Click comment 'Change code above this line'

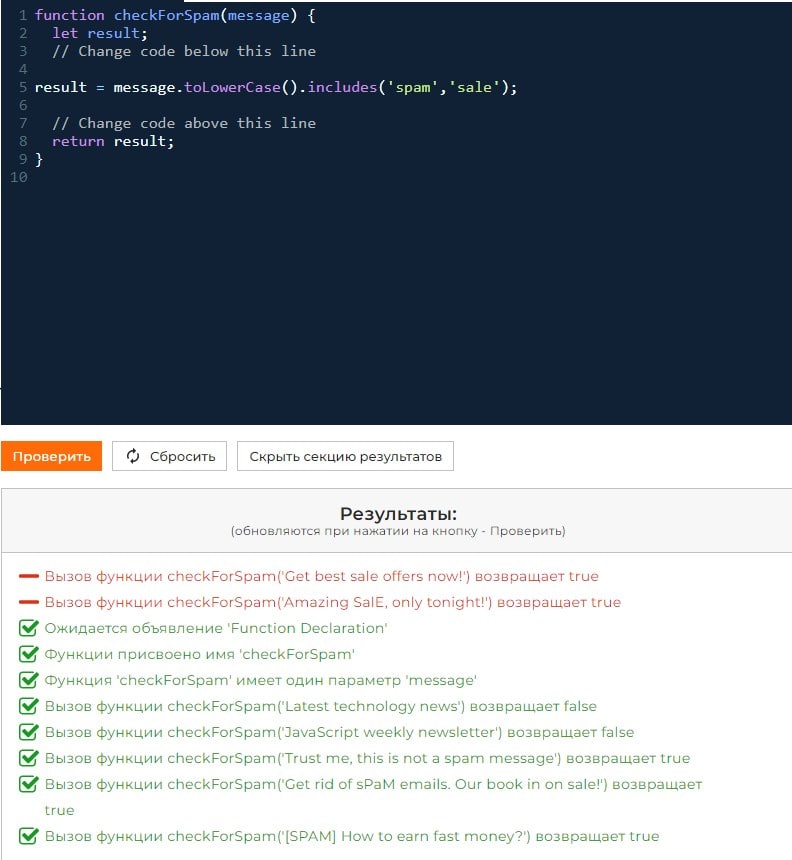click(x=184, y=123)
